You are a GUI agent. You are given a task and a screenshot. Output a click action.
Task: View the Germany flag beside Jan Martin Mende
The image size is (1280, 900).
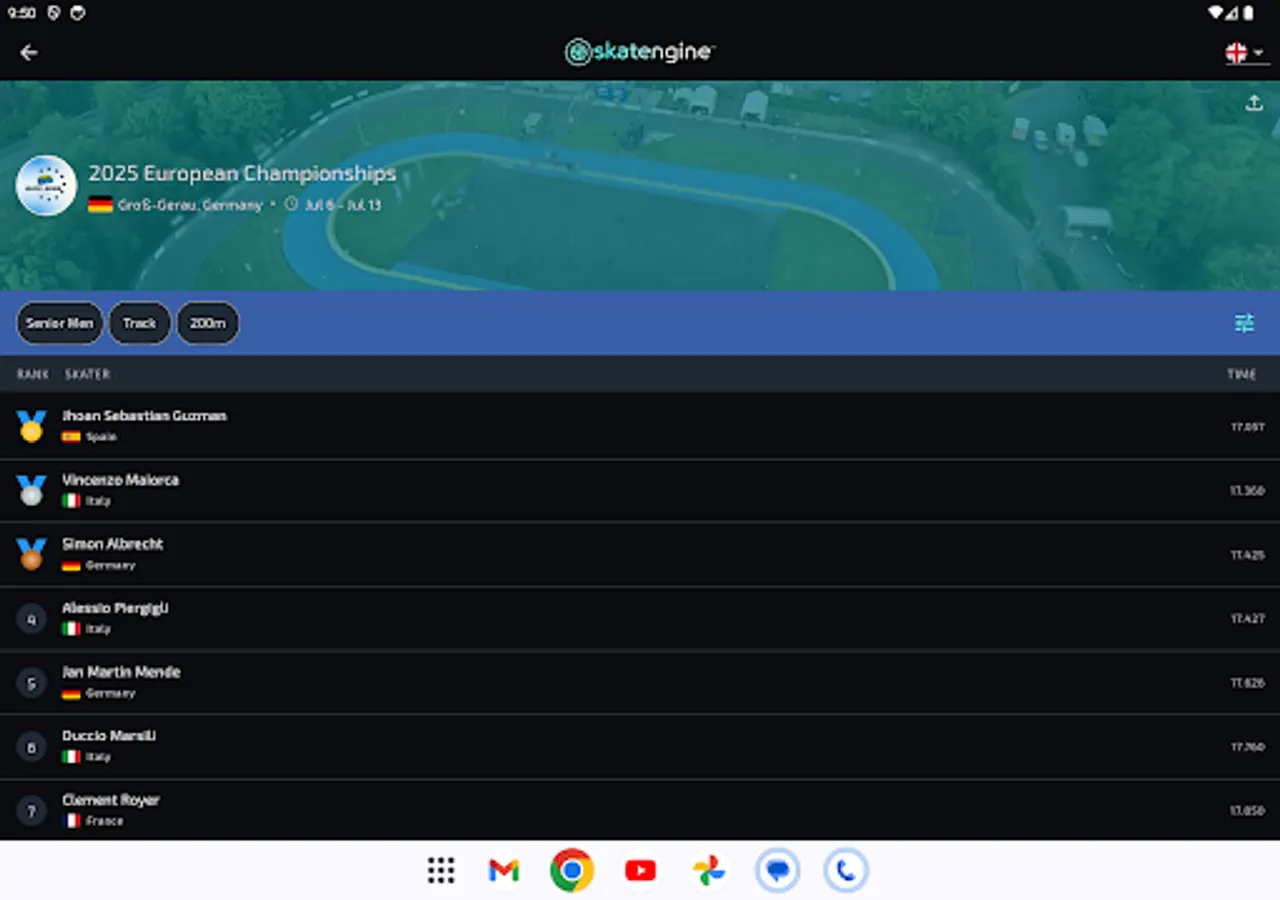pos(71,692)
